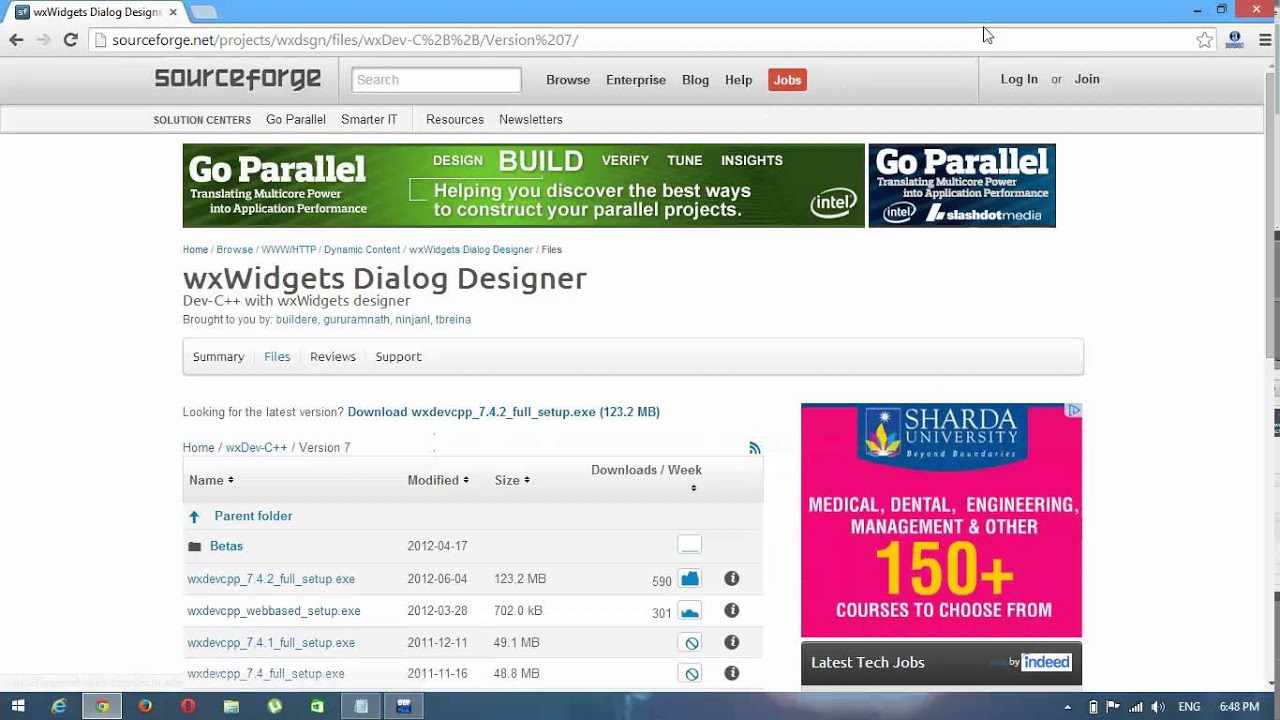Open the Summary tab
1280x720 pixels.
tap(218, 357)
